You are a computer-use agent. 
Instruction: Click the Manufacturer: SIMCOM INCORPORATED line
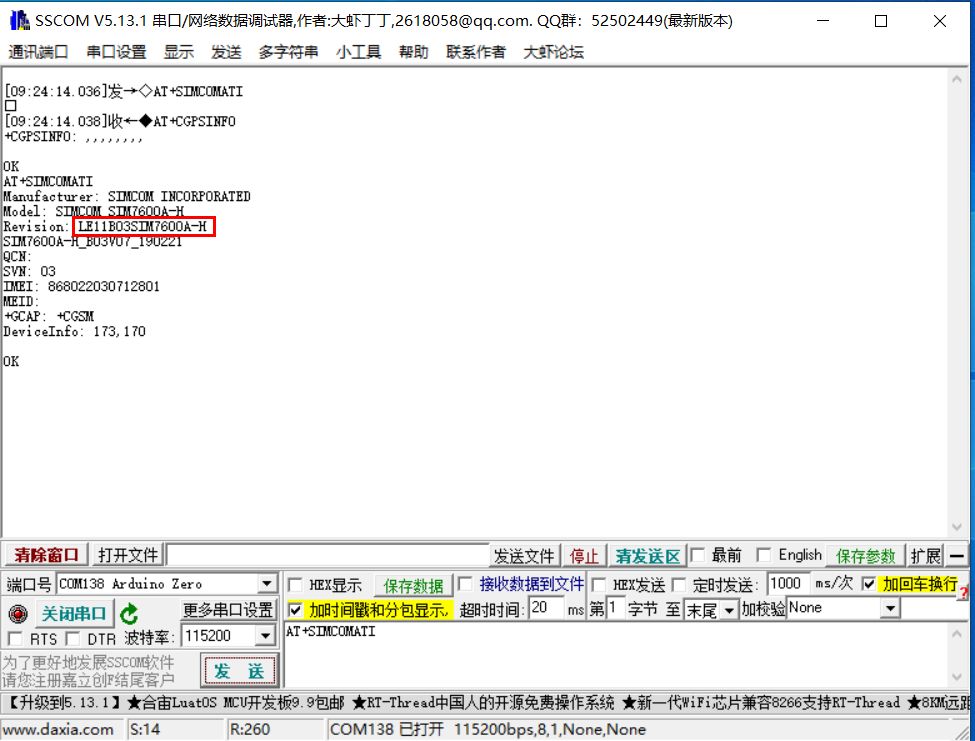coord(127,196)
